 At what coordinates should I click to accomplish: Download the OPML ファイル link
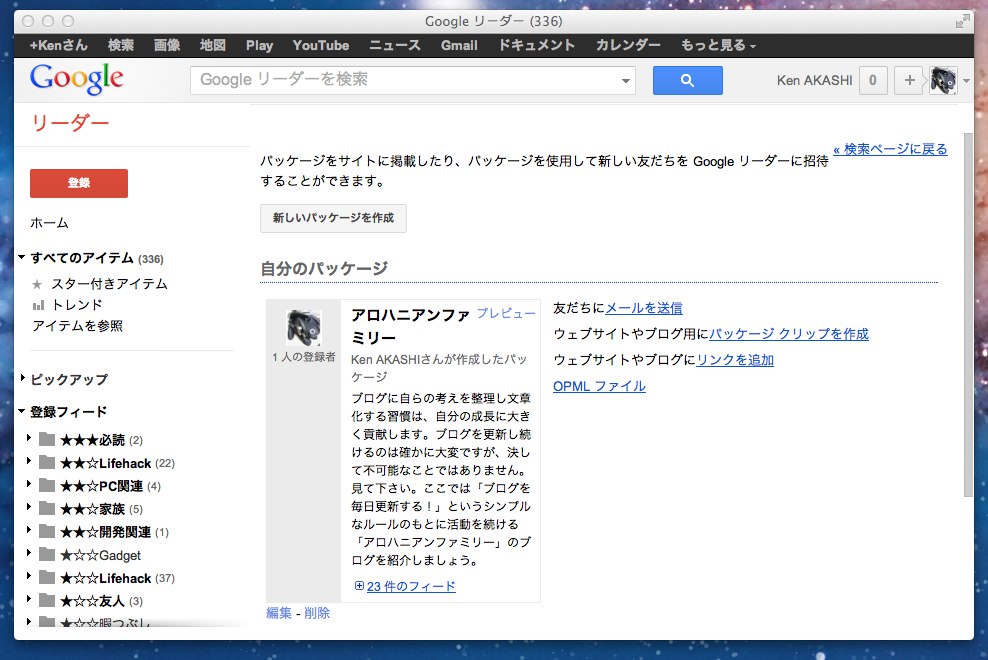coord(599,386)
